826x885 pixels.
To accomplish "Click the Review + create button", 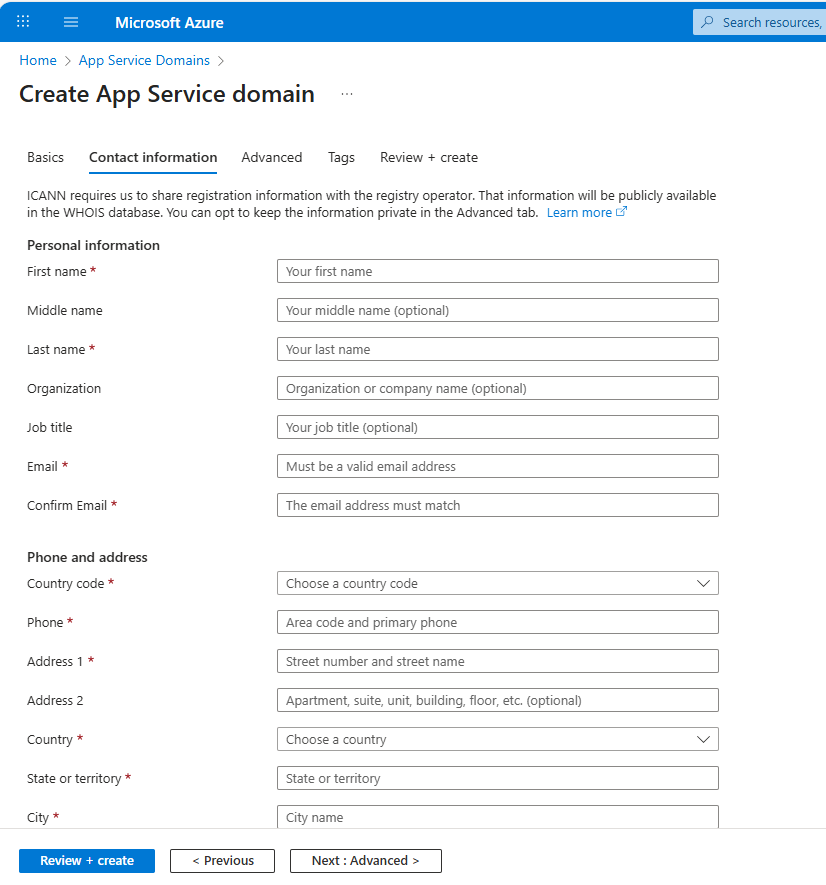I will [x=87, y=861].
